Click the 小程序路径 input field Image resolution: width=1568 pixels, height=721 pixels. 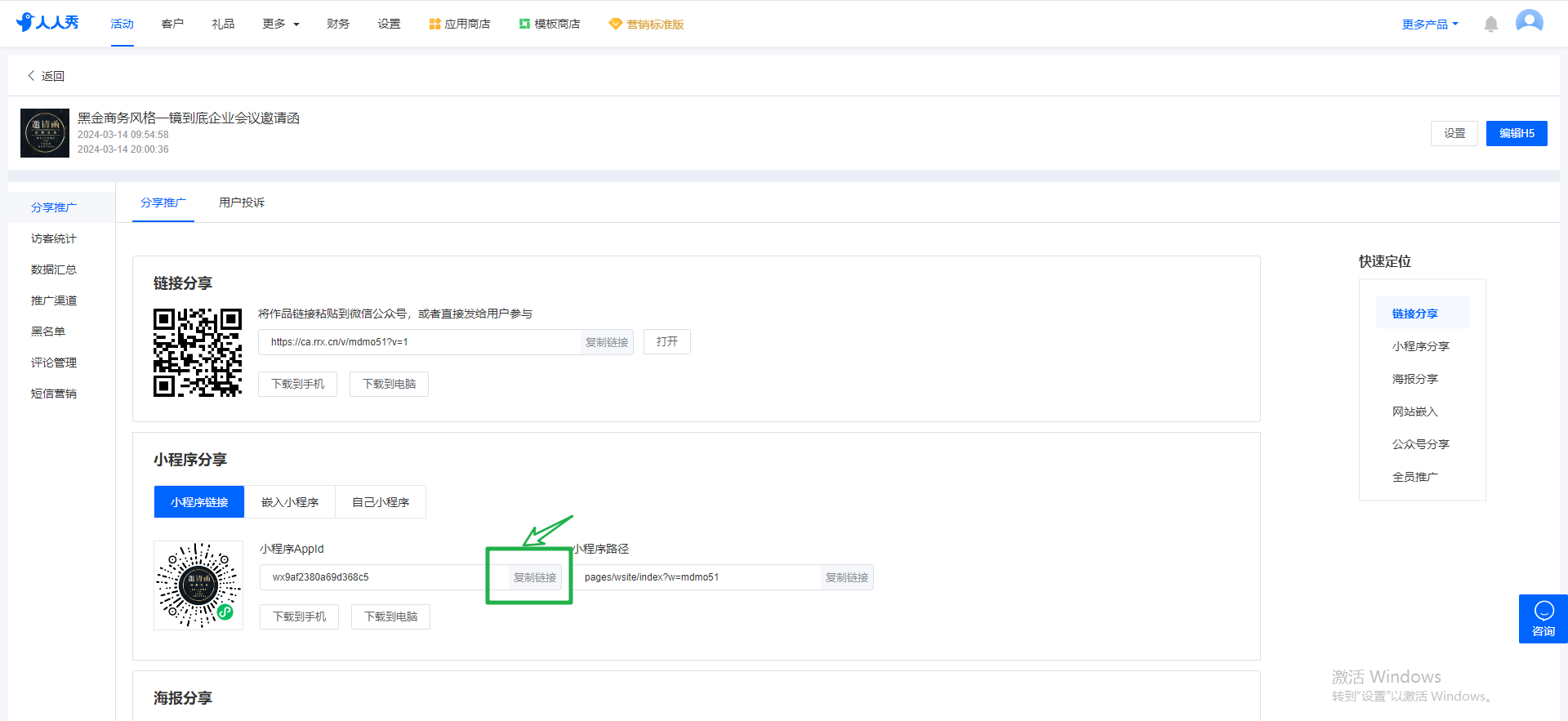(x=697, y=577)
